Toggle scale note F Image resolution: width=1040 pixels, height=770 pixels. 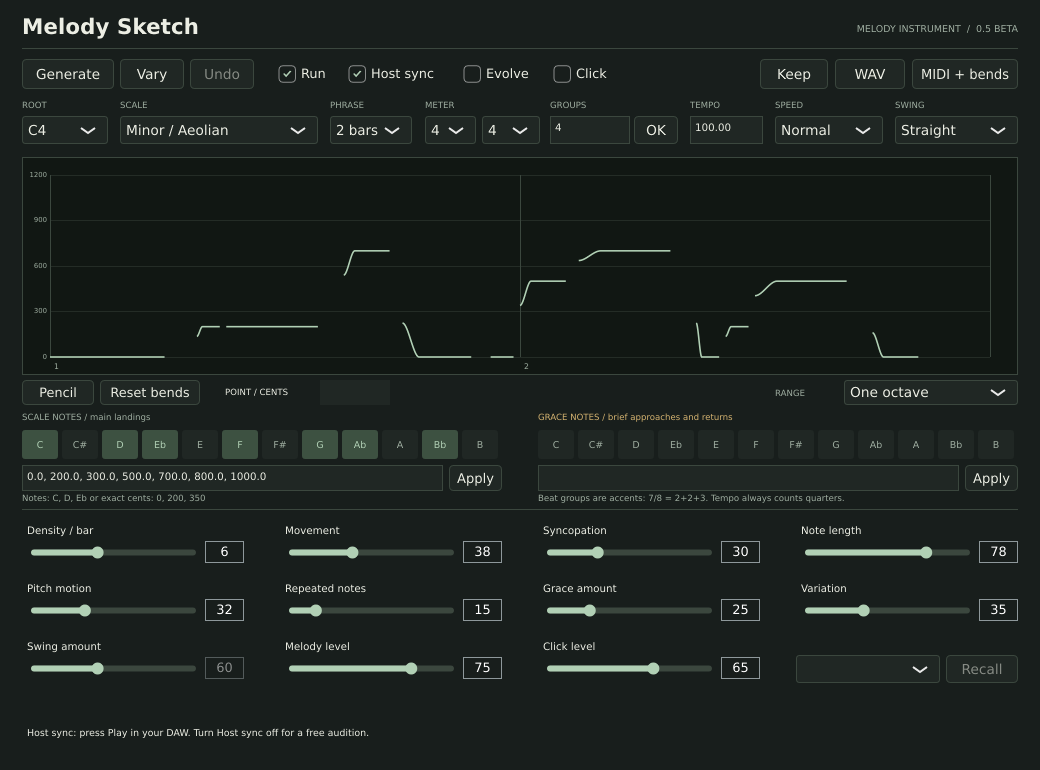tap(240, 444)
